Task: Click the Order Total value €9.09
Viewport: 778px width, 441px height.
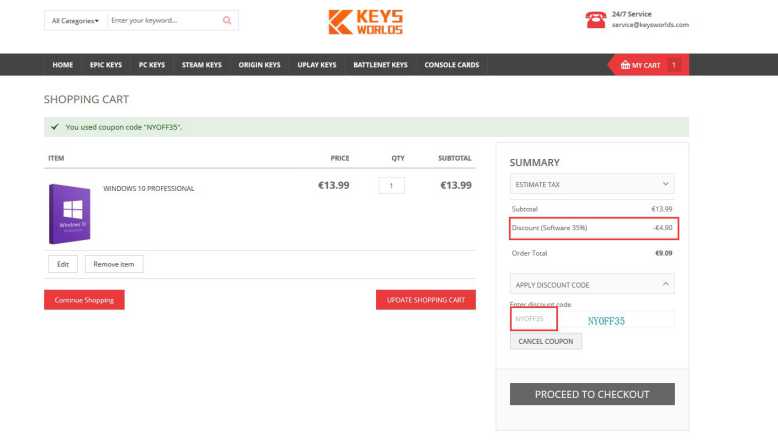Action: (663, 253)
